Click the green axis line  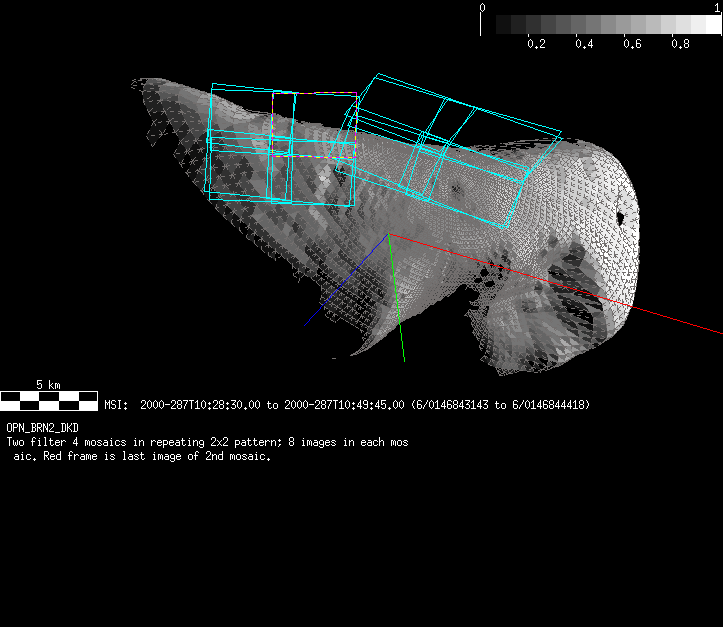397,297
